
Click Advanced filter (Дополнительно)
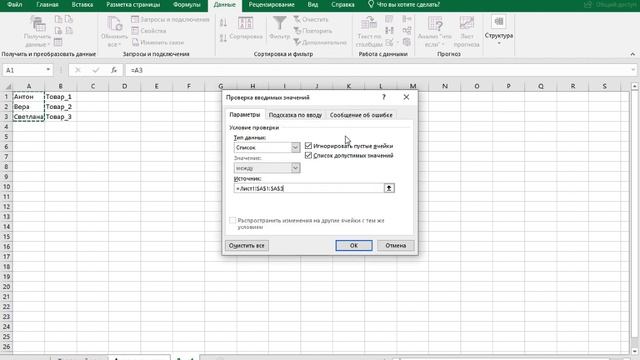320,42
